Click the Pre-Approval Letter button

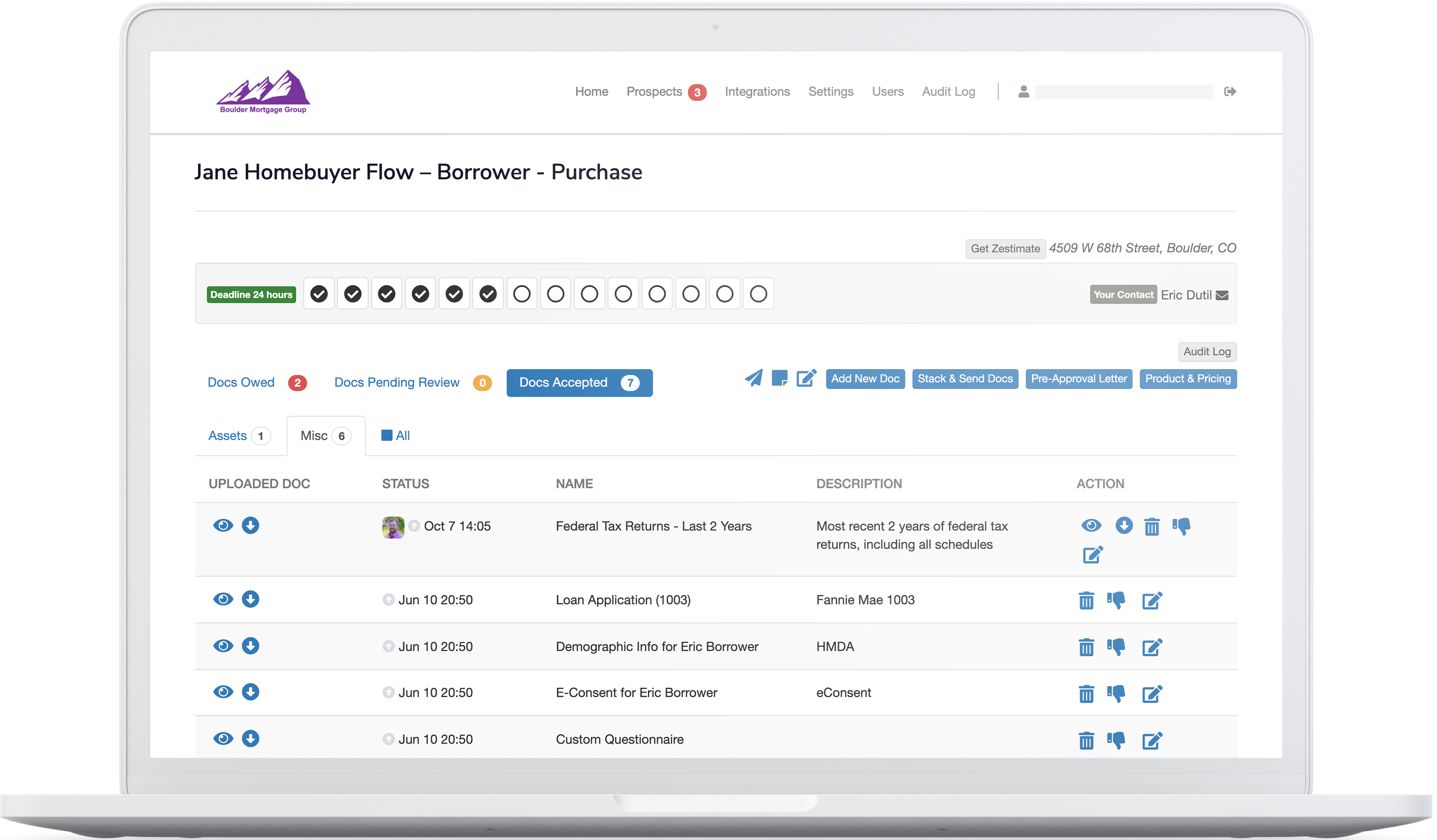[x=1078, y=378]
